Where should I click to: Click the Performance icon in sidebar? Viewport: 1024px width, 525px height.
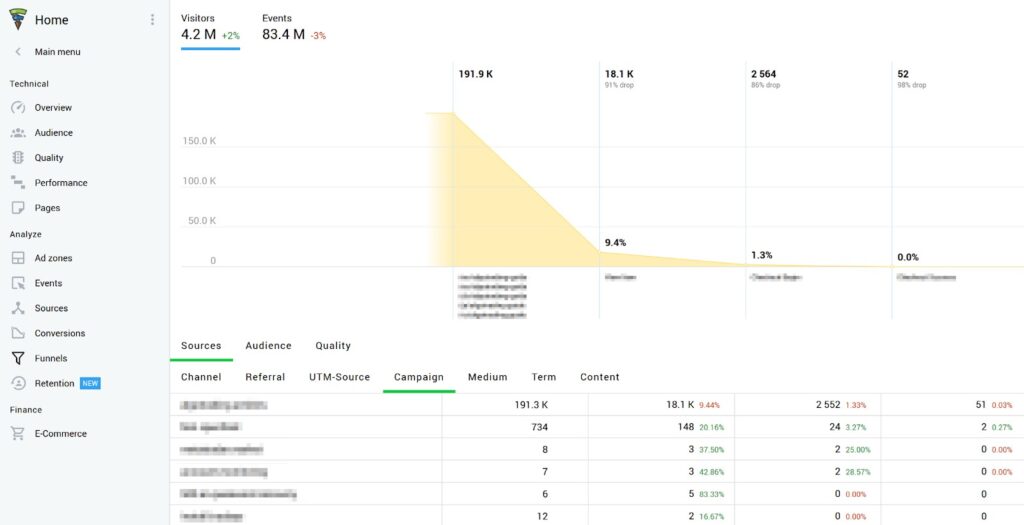[17, 183]
